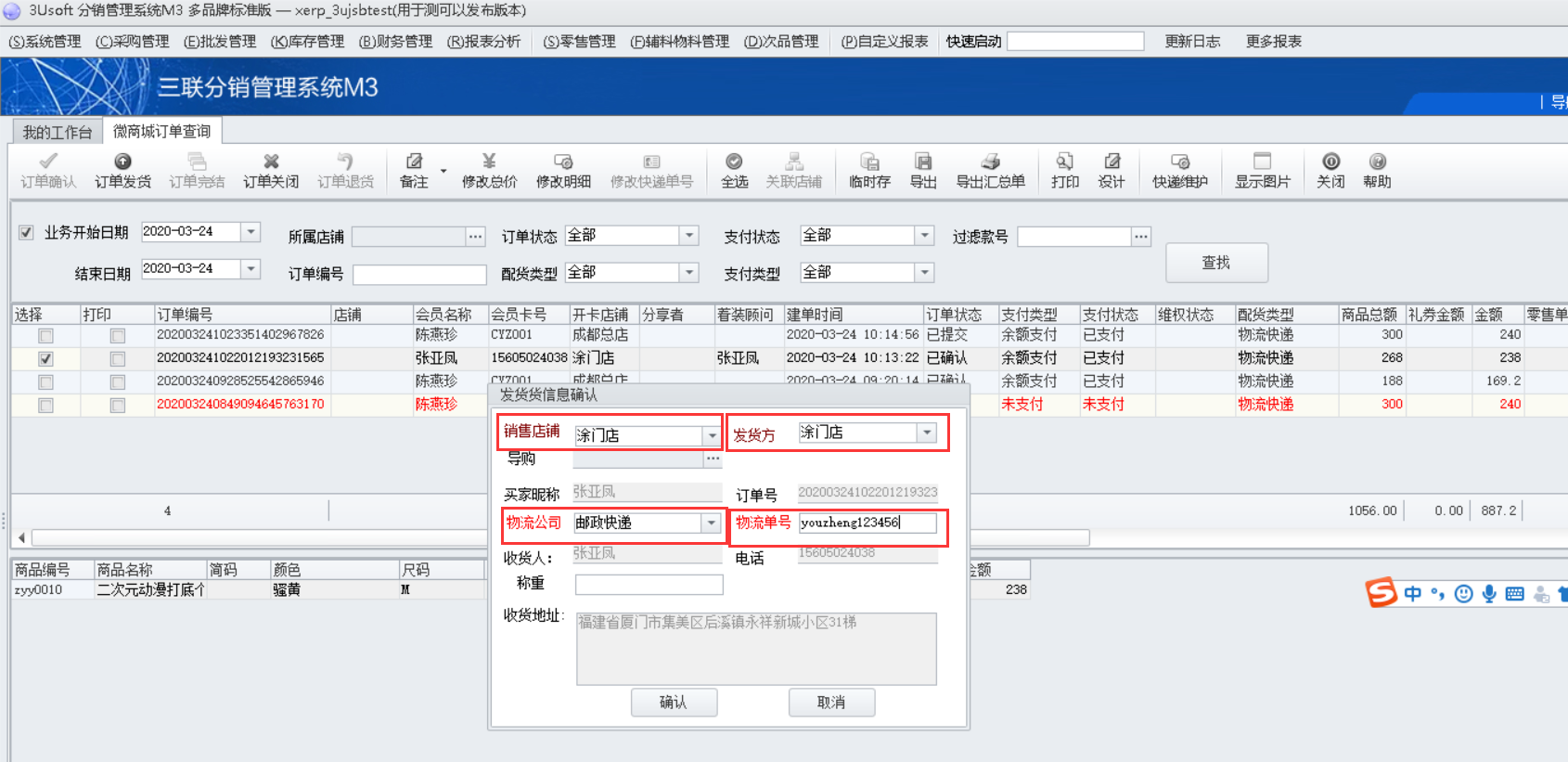This screenshot has width=1568, height=762.
Task: Click the 修改快递单号 toolbar icon
Action: [x=651, y=171]
